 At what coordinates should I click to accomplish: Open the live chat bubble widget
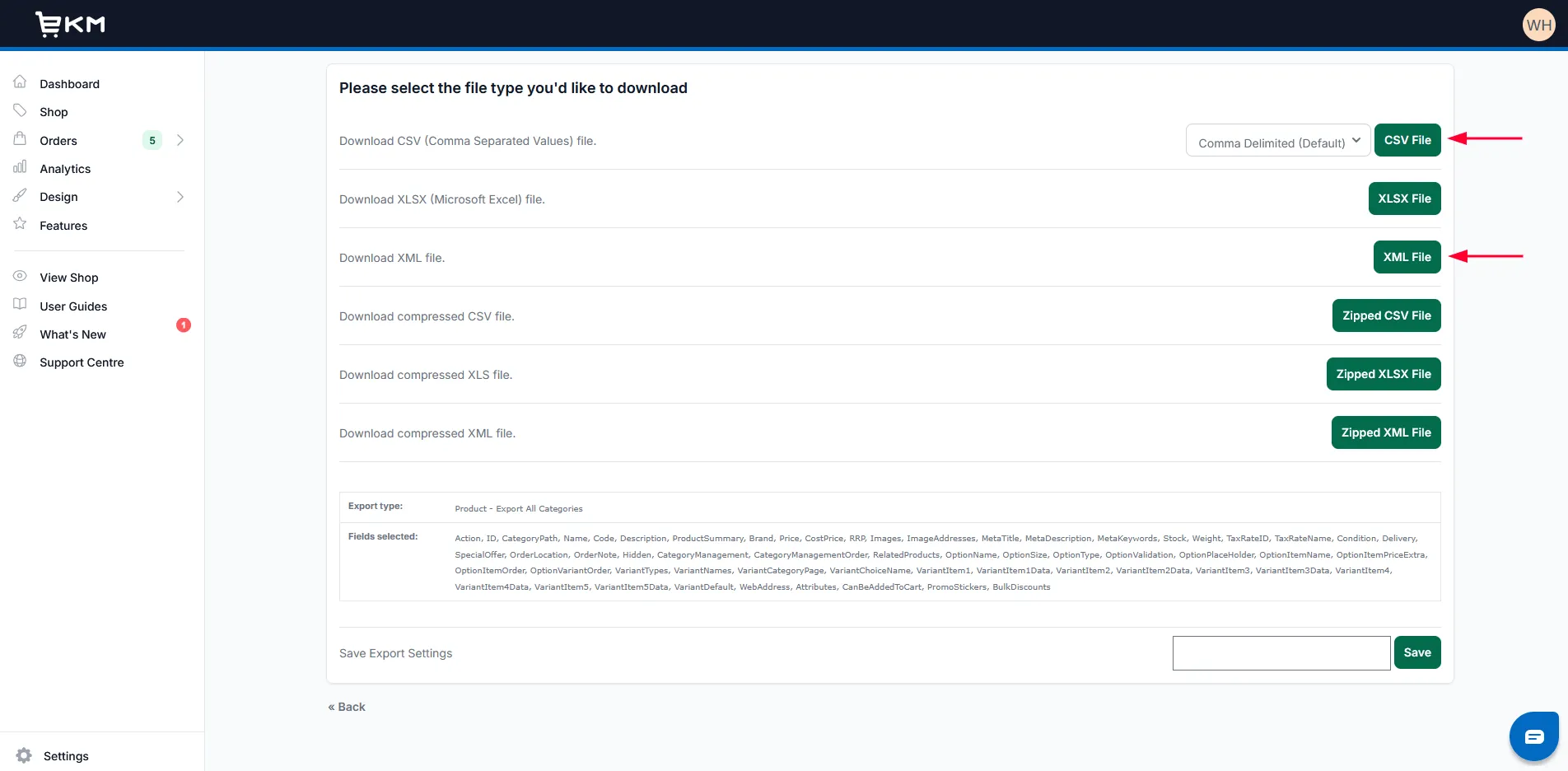[x=1533, y=736]
